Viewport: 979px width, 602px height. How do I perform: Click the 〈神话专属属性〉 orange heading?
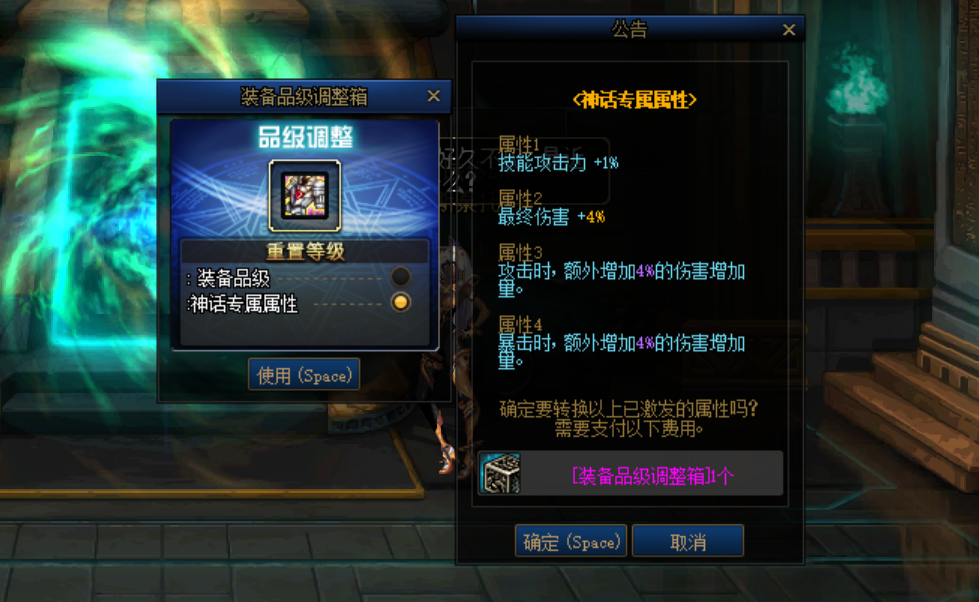(634, 100)
